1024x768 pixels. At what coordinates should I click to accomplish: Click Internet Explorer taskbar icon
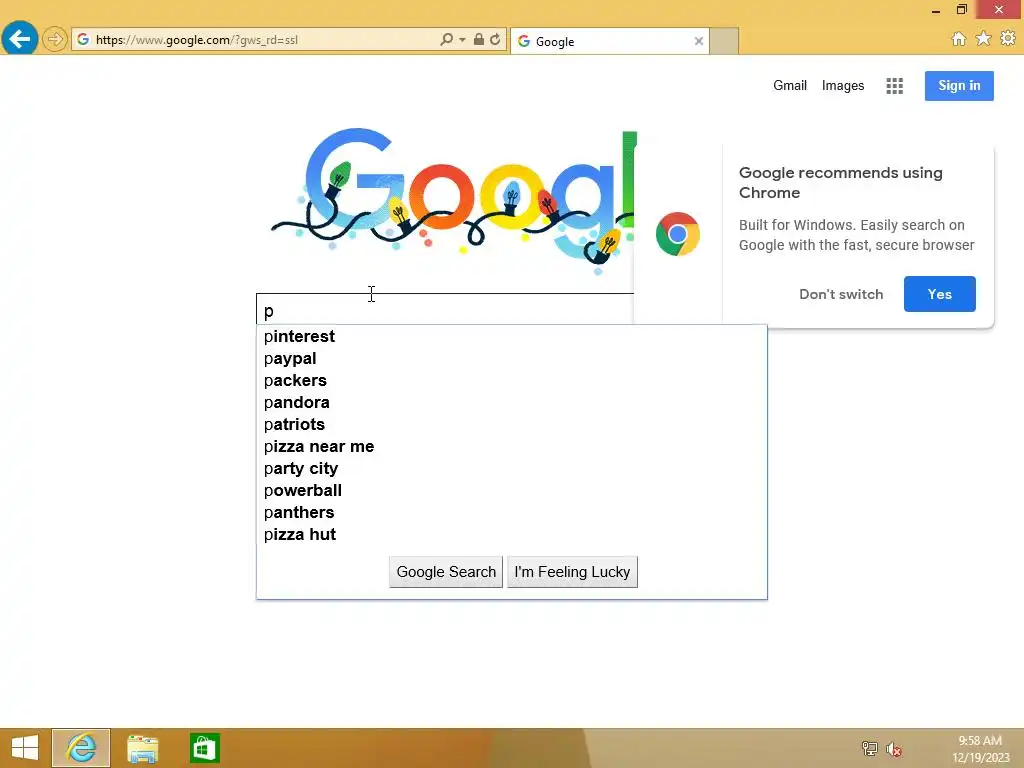point(81,748)
